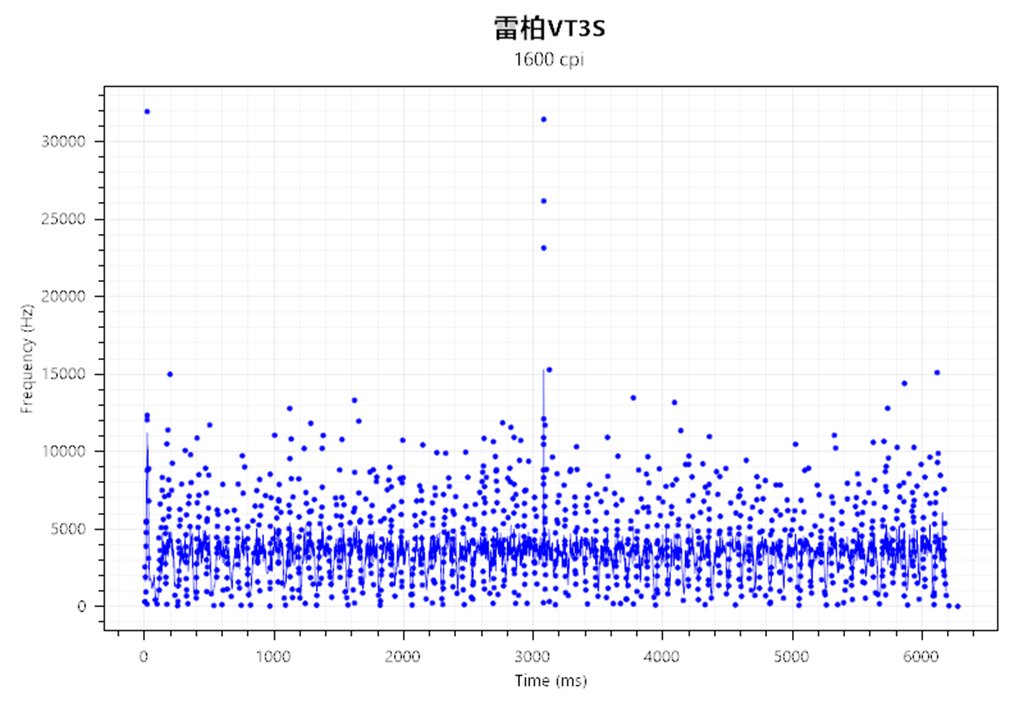This screenshot has width=1024, height=708.
Task: Click the Frequency (Hz) axis label
Action: click(x=27, y=359)
